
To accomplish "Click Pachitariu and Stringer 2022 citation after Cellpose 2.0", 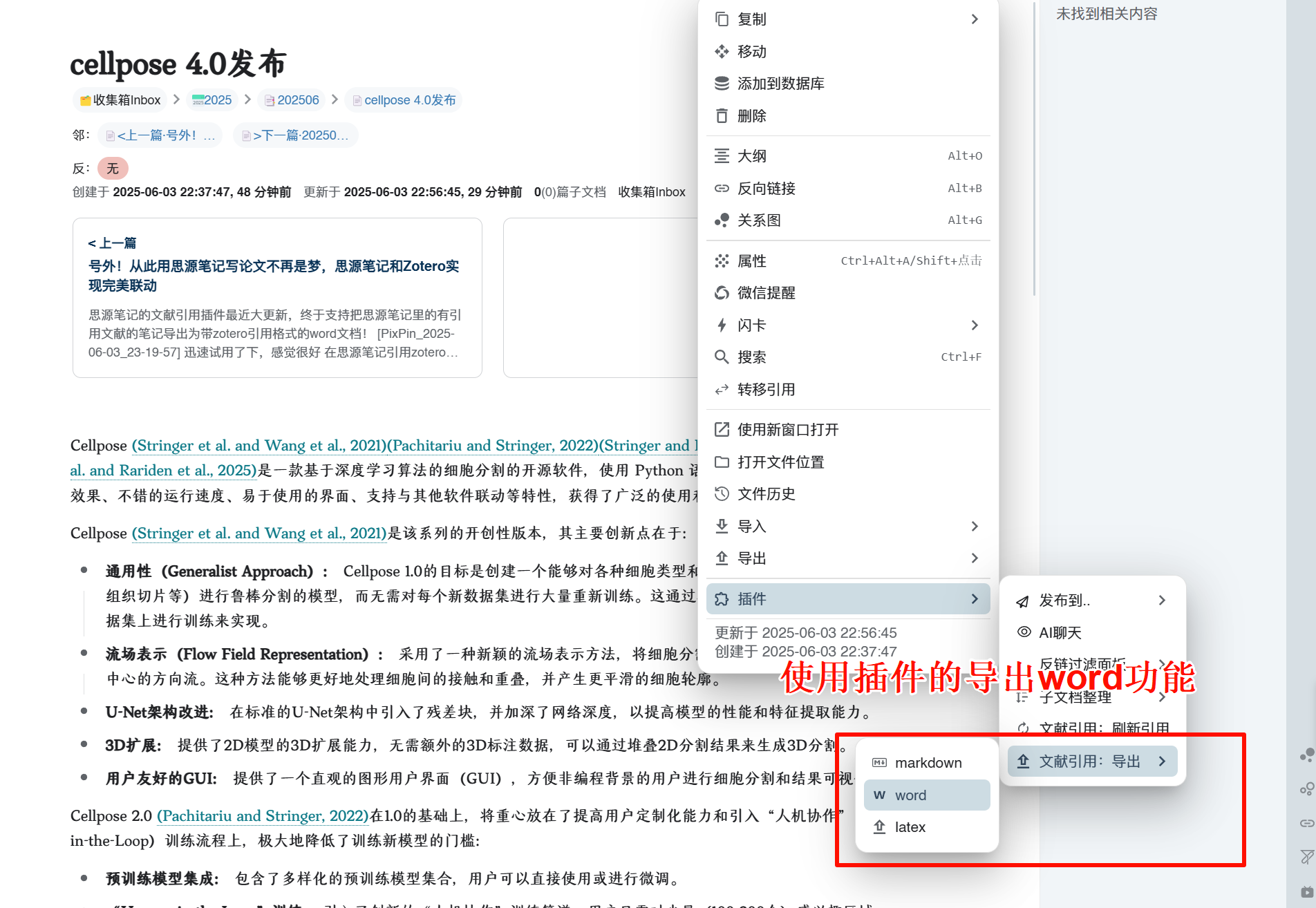I will pyautogui.click(x=263, y=816).
